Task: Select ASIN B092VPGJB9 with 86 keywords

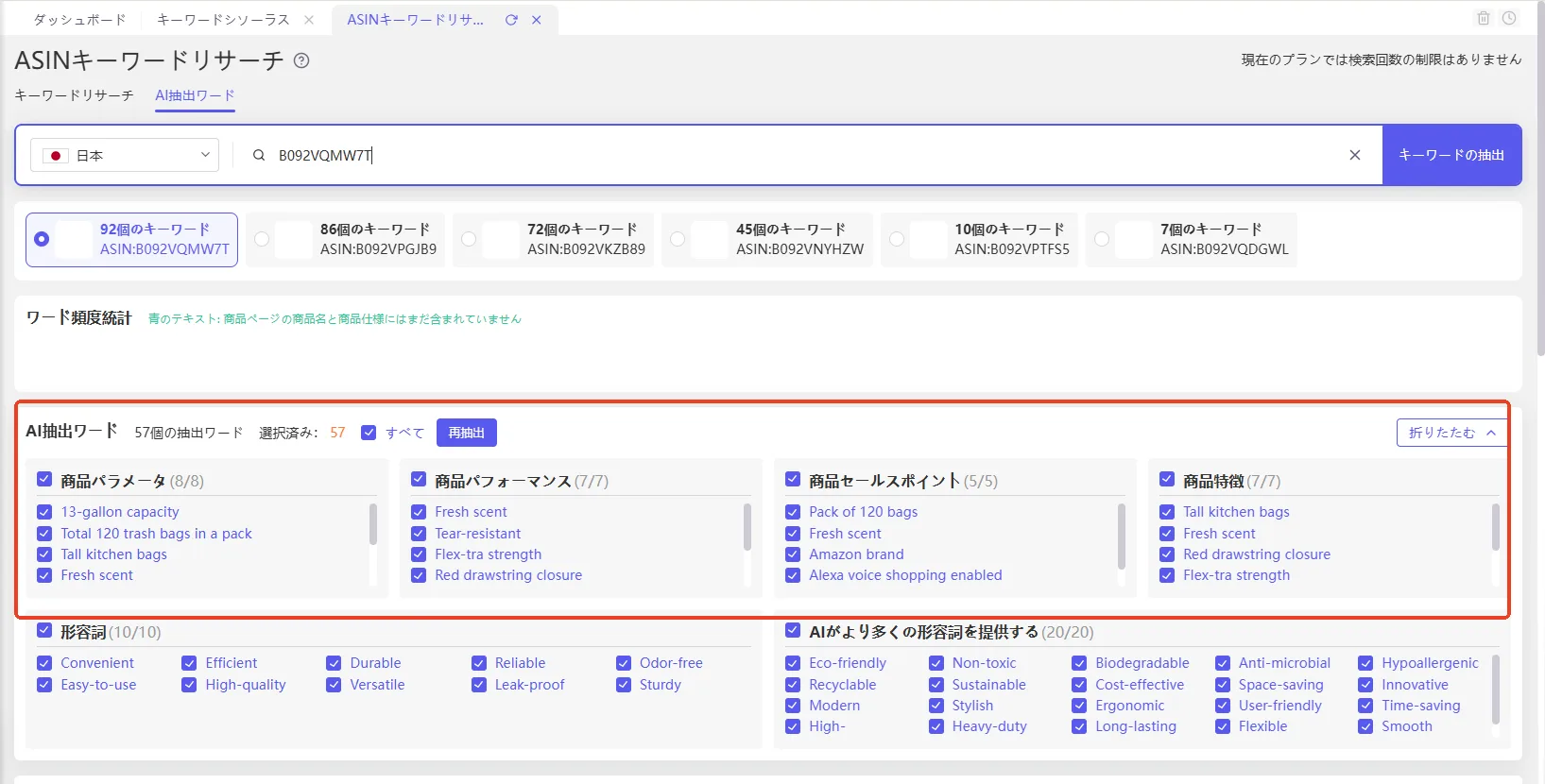Action: [x=346, y=240]
